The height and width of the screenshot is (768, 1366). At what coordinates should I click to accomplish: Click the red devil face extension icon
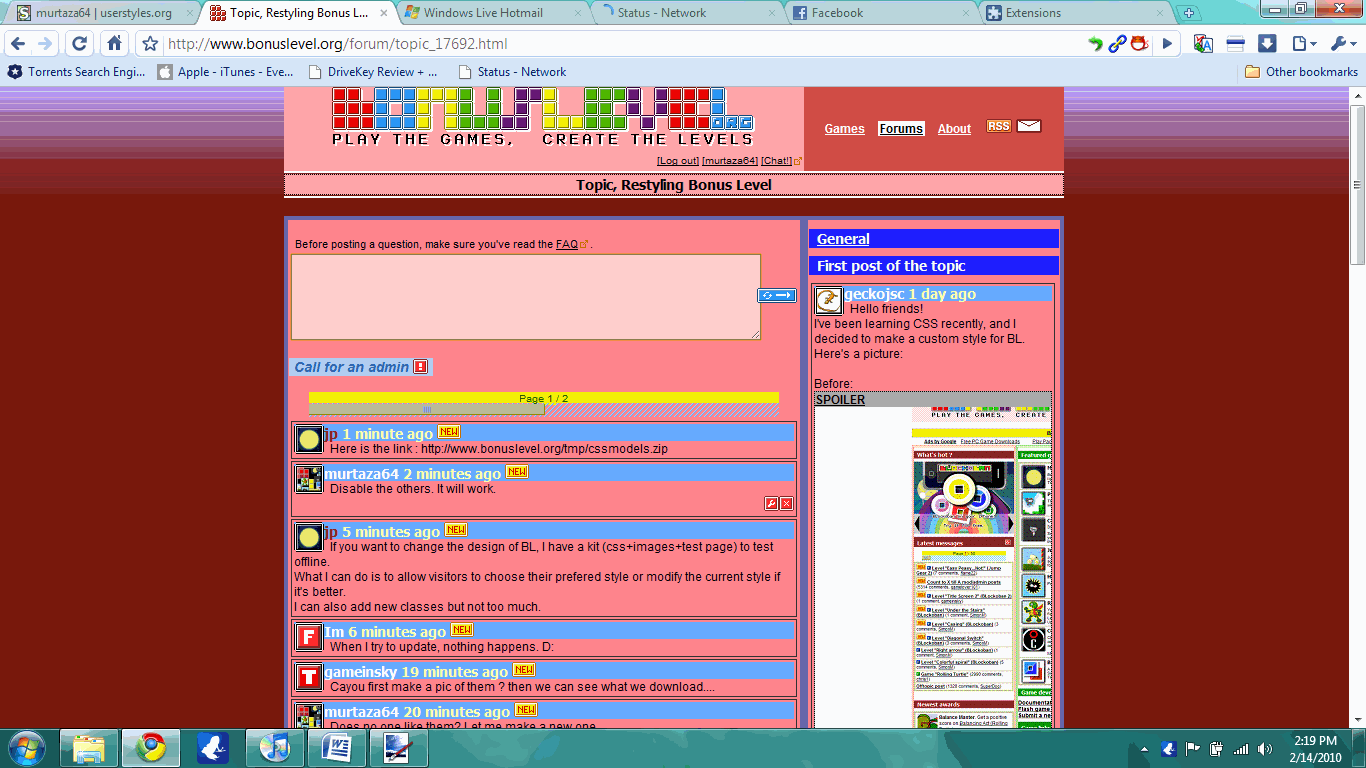click(x=1139, y=44)
